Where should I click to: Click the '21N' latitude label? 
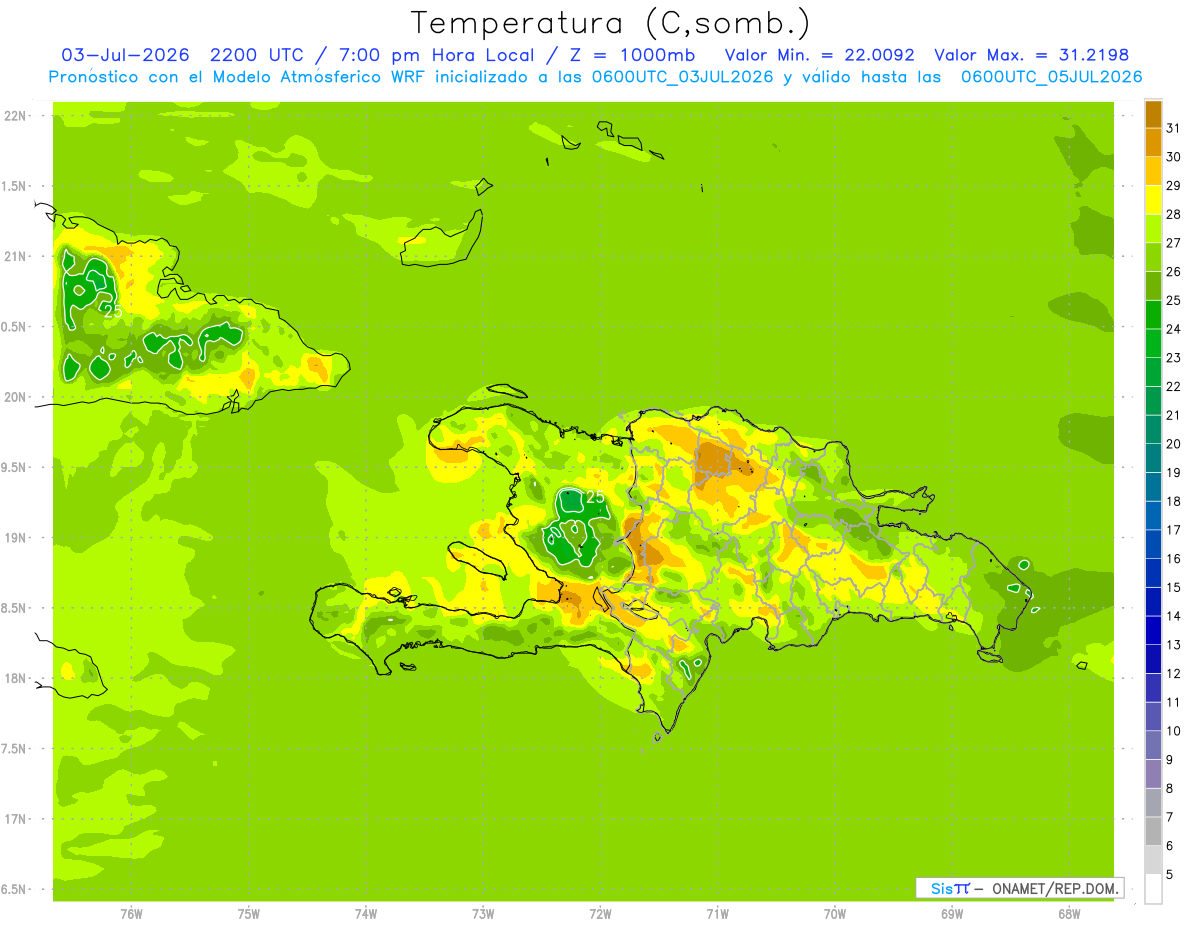click(x=14, y=256)
